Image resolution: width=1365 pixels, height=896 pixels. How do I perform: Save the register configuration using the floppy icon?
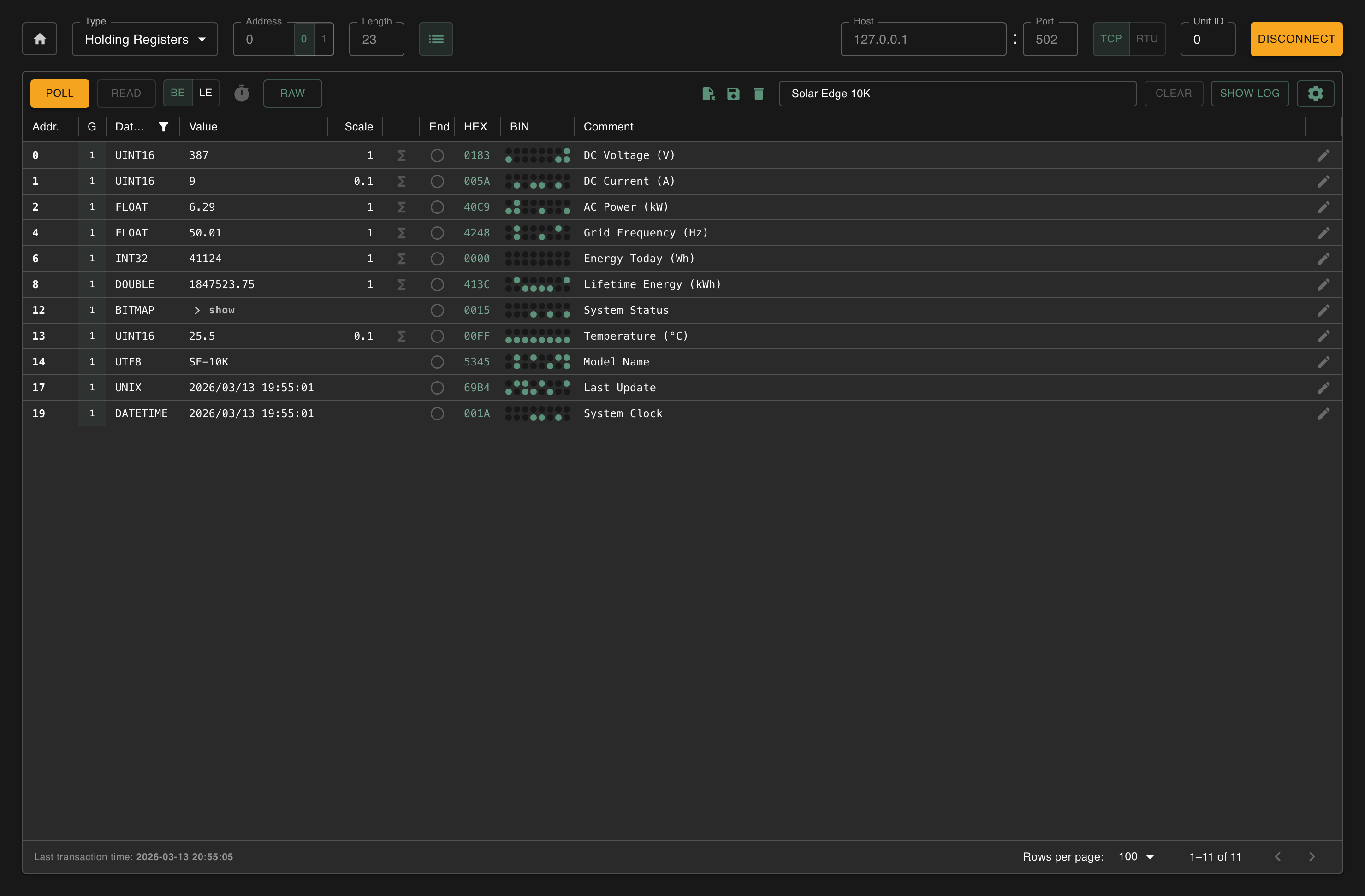click(734, 94)
